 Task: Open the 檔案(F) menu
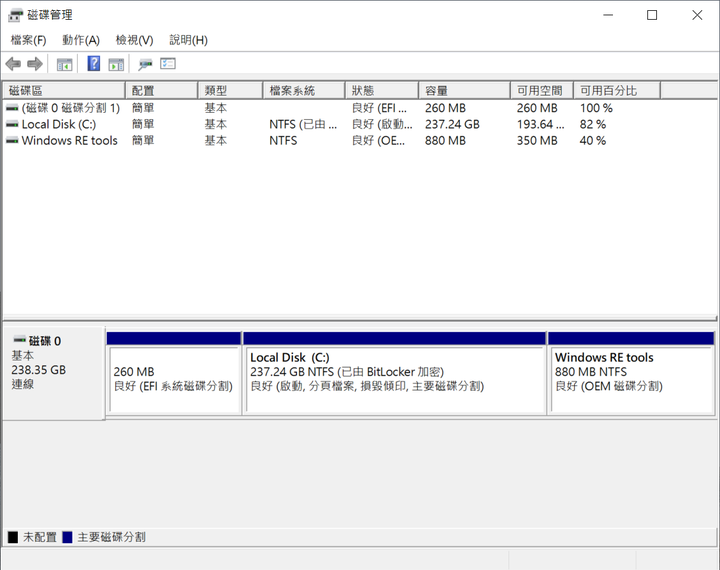tap(28, 40)
